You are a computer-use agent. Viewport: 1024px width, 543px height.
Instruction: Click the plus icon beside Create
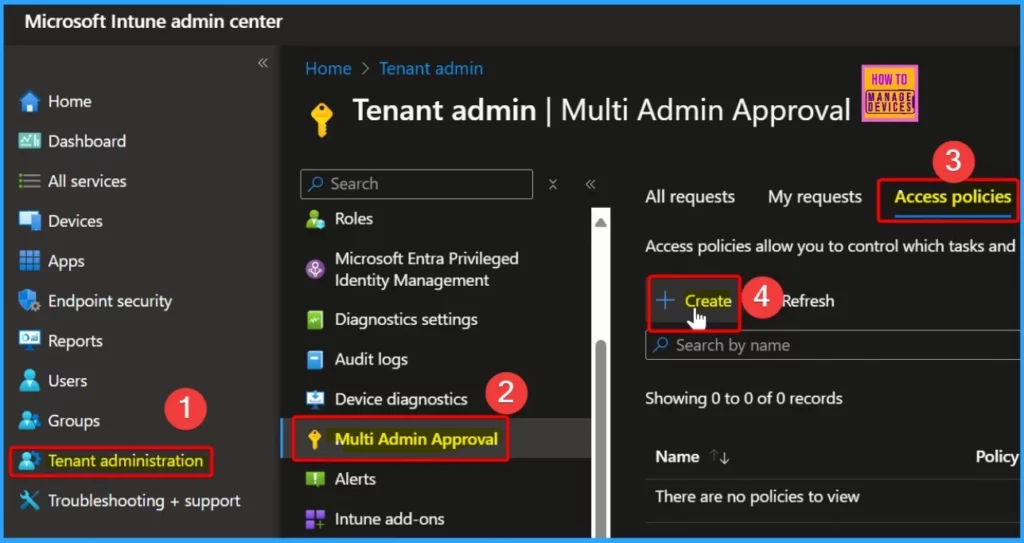665,301
